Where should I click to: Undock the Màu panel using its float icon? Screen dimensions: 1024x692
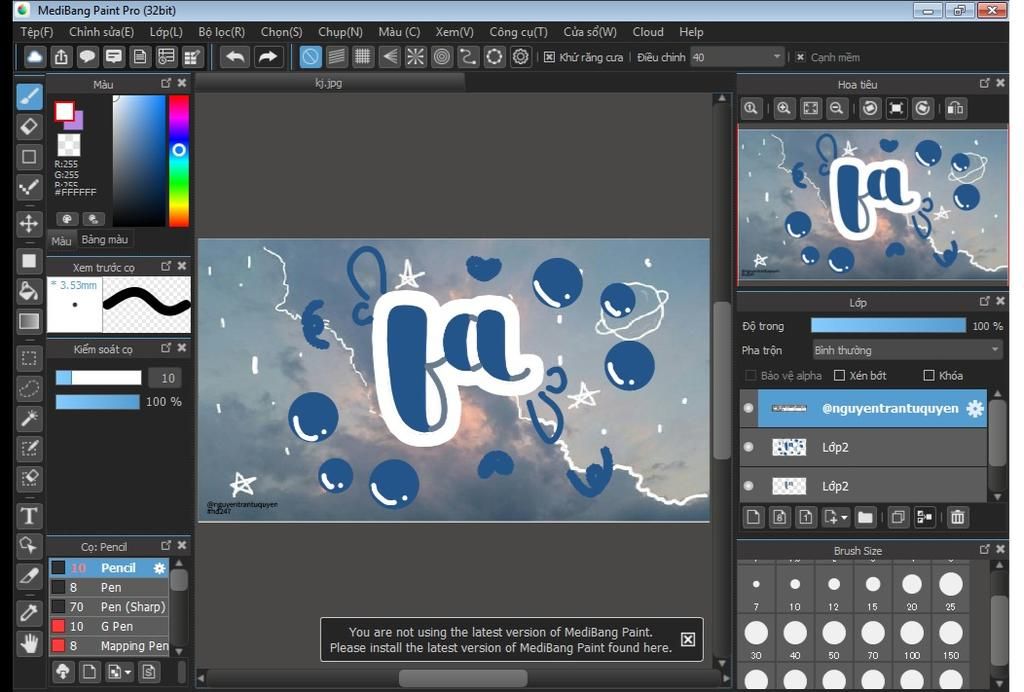point(166,83)
